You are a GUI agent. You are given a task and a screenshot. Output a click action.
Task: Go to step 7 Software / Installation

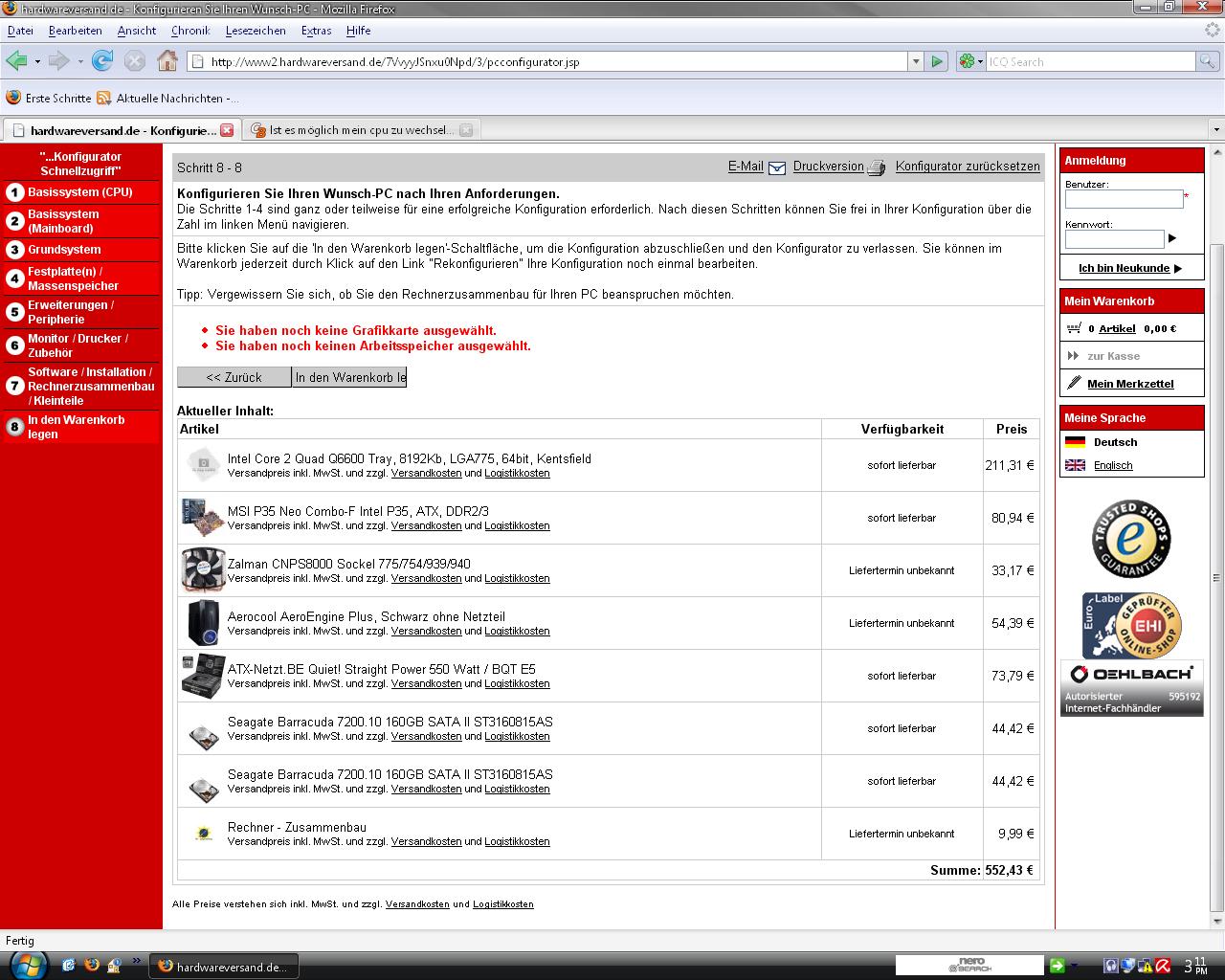click(x=80, y=386)
